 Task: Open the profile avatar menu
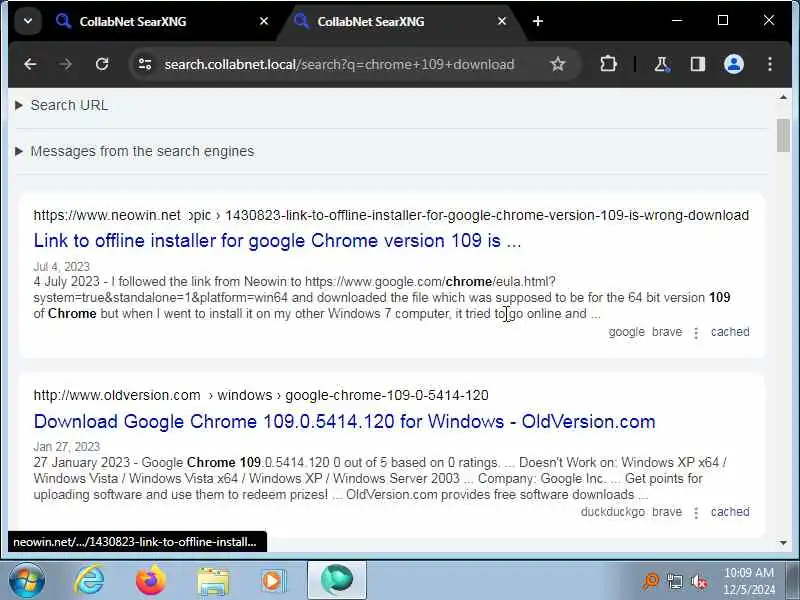coord(734,64)
